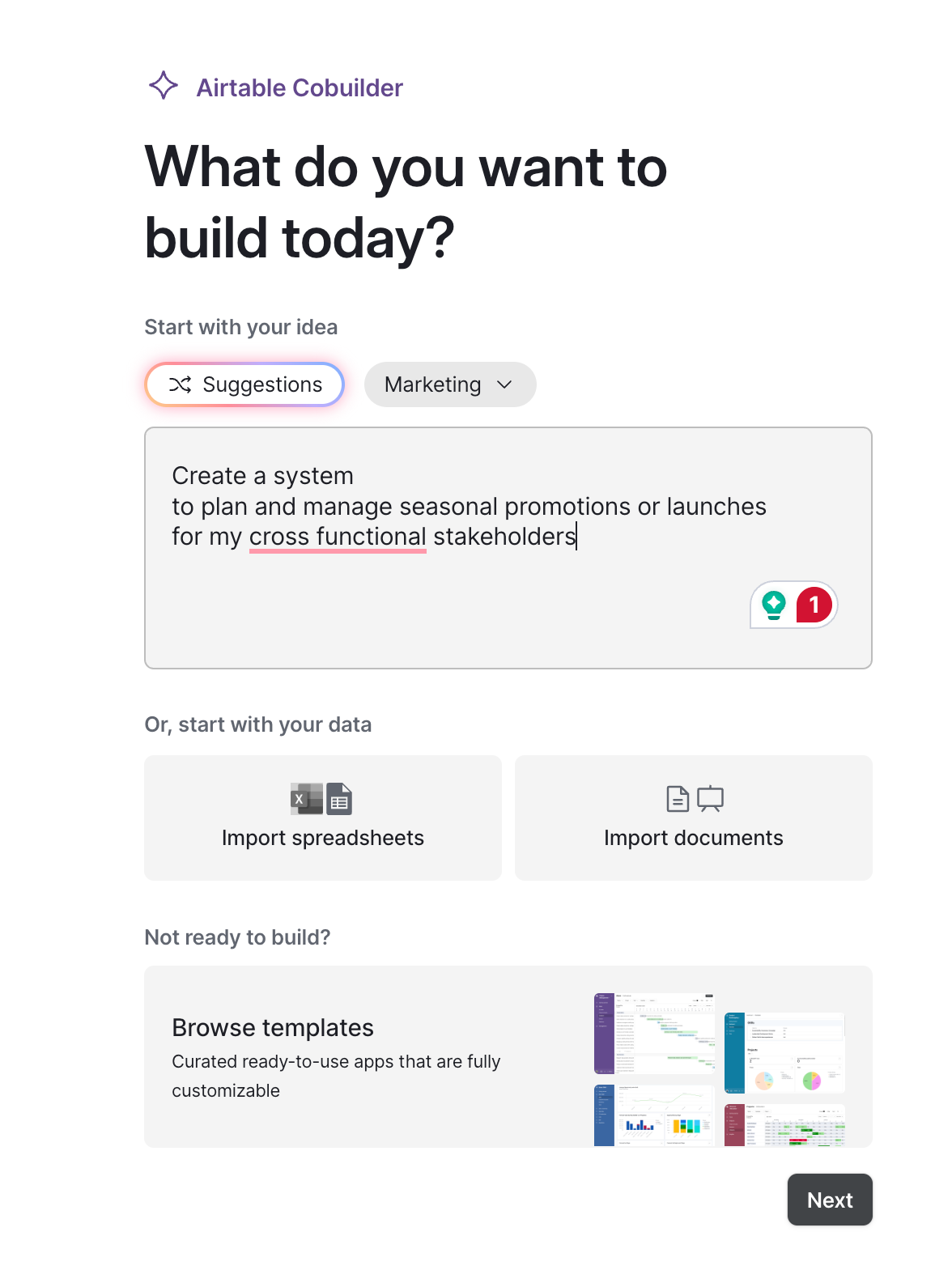Open the blue-sidebar bar chart template thumbnail
Viewport: 952px width, 1287px height.
point(654,1115)
